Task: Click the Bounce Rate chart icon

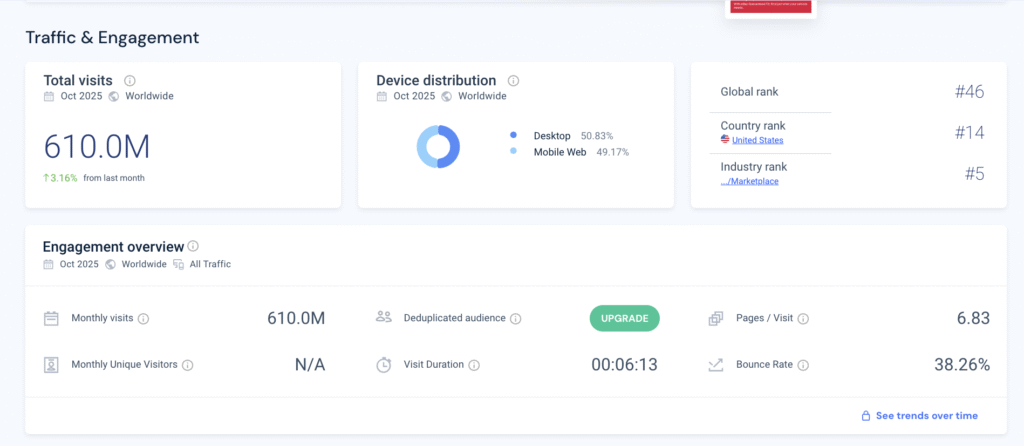Action: (x=716, y=365)
